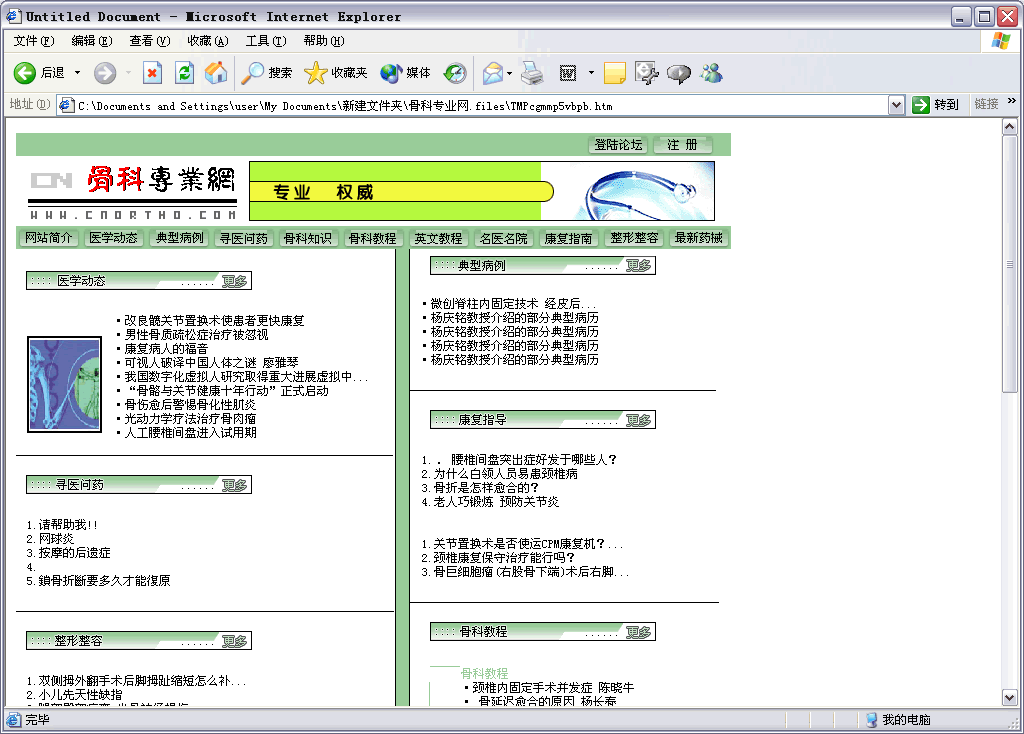Expand the address bar dropdown list
The width and height of the screenshot is (1024, 734).
tap(897, 104)
